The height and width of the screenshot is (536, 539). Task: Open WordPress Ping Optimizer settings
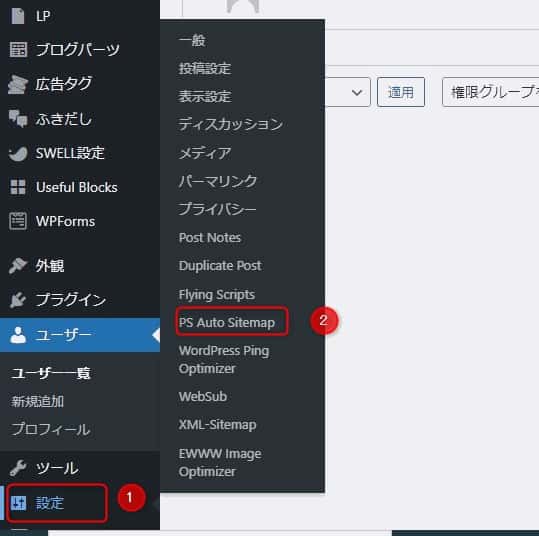pyautogui.click(x=224, y=360)
